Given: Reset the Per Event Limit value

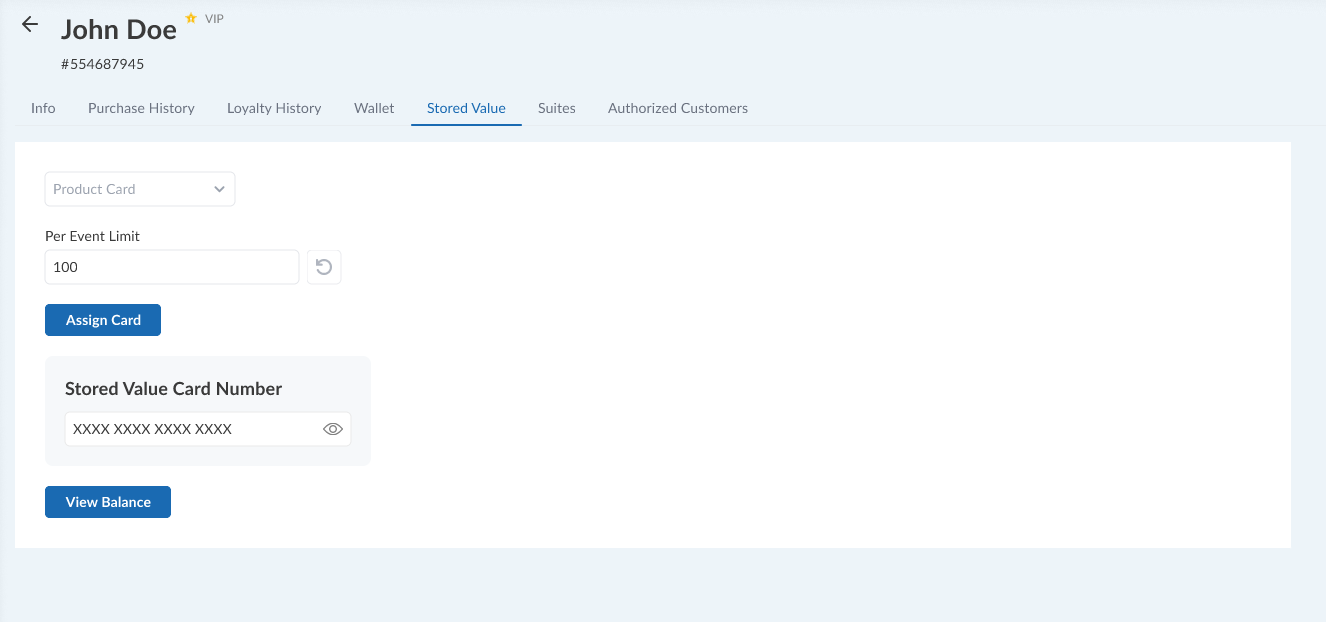Looking at the screenshot, I should [324, 267].
